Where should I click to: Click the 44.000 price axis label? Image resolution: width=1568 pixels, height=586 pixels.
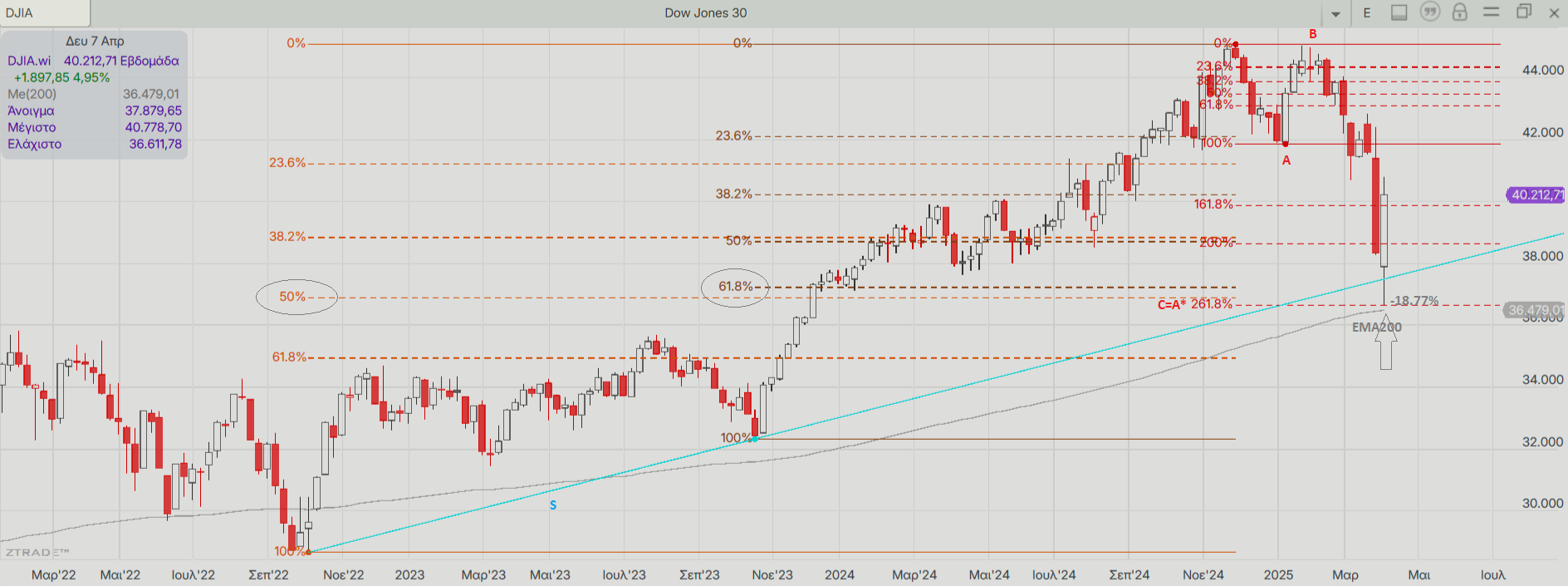pyautogui.click(x=1543, y=70)
